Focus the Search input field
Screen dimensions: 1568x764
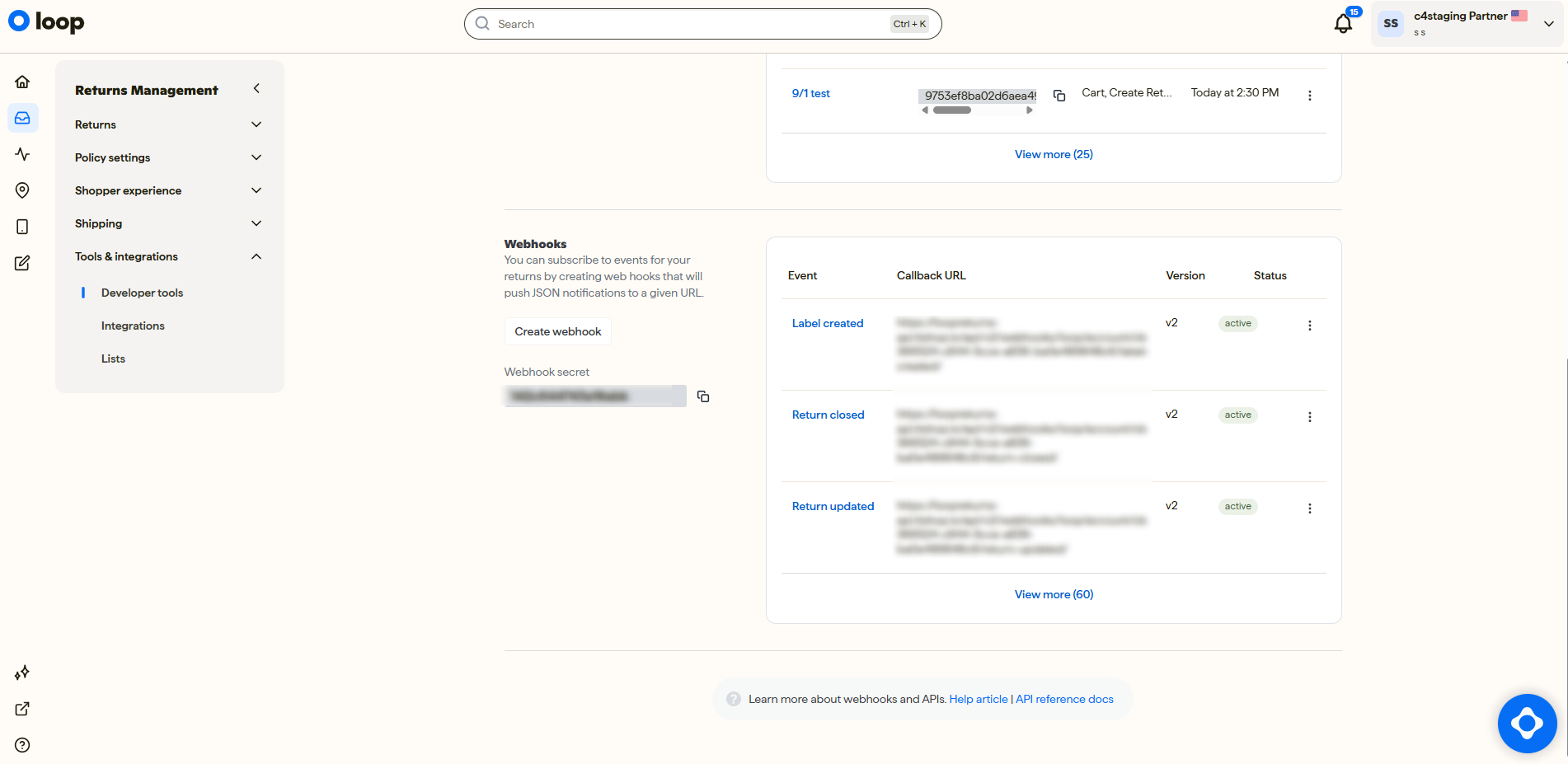(x=702, y=24)
